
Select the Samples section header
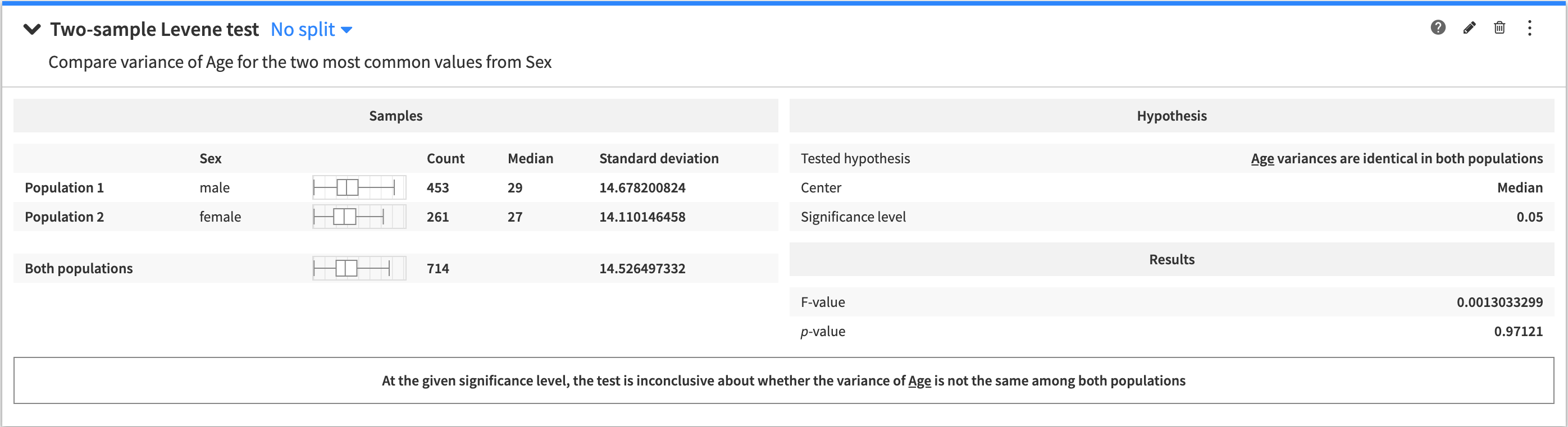pos(396,116)
